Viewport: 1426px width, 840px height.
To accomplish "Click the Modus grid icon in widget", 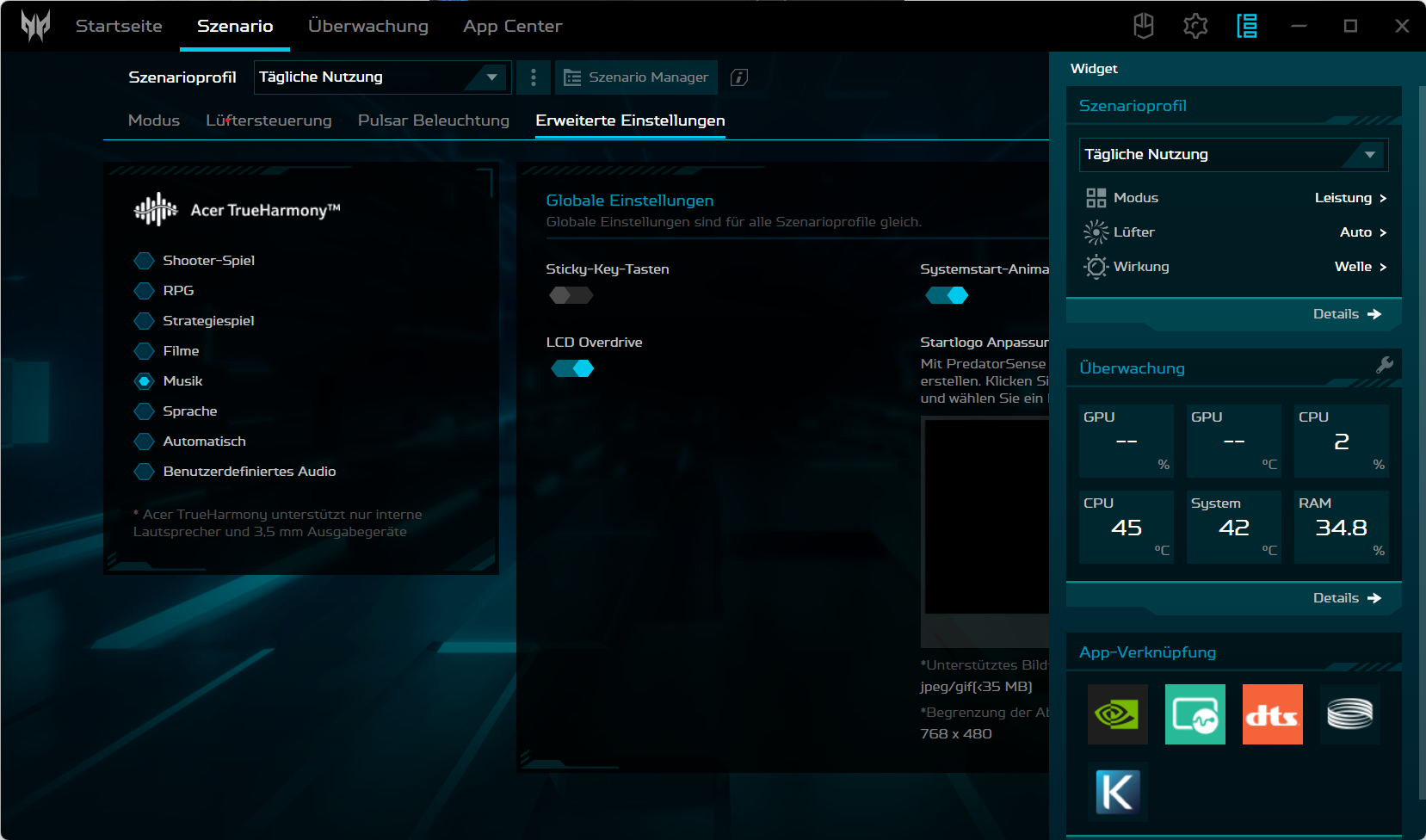I will point(1096,198).
